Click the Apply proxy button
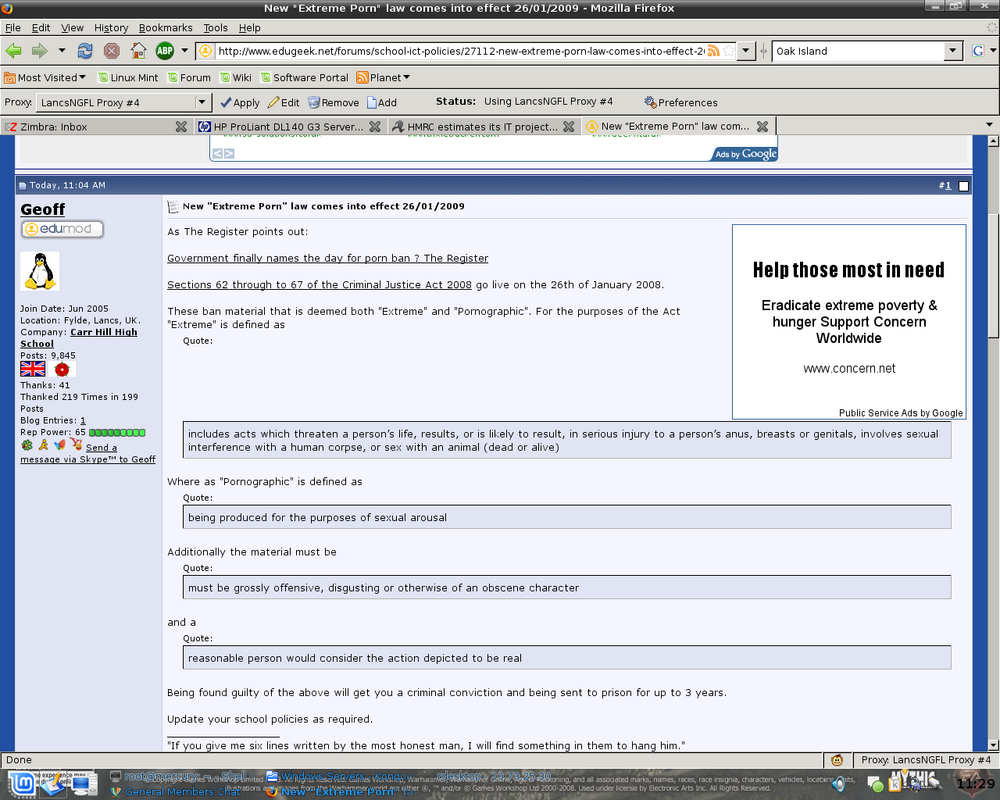Viewport: 1000px width, 800px height. click(x=240, y=103)
